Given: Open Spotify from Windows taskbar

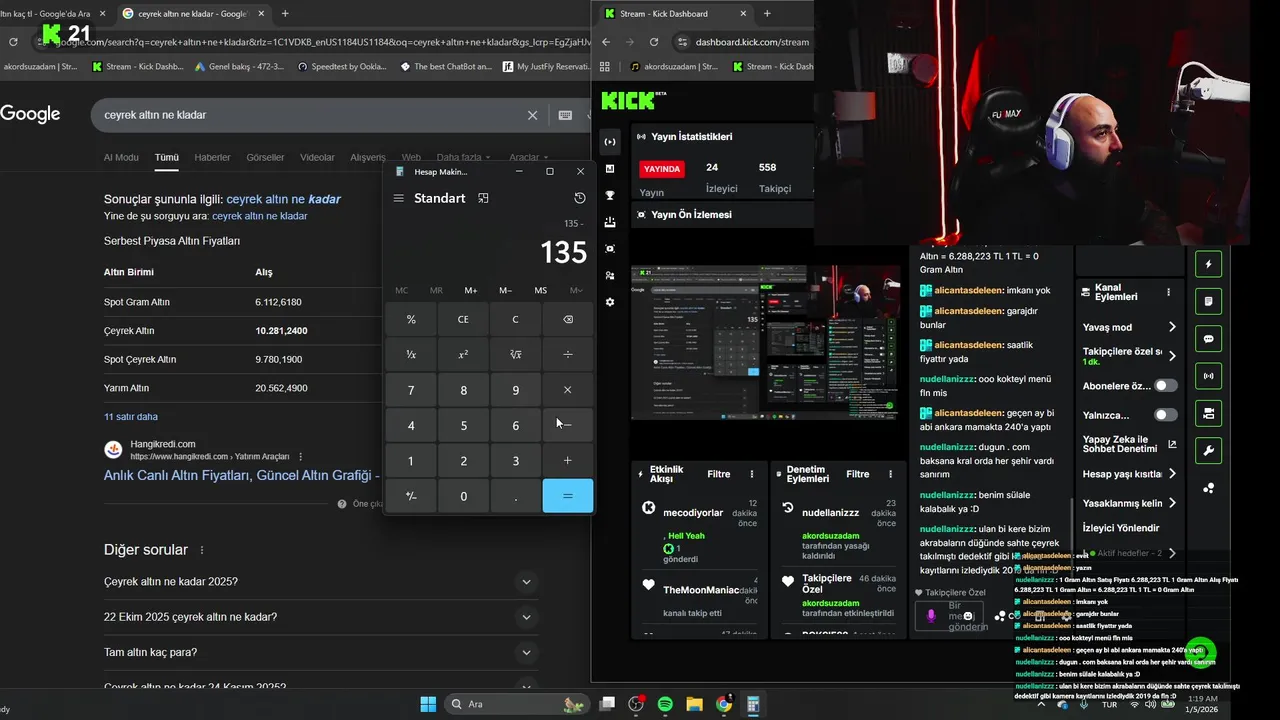Looking at the screenshot, I should (x=665, y=704).
